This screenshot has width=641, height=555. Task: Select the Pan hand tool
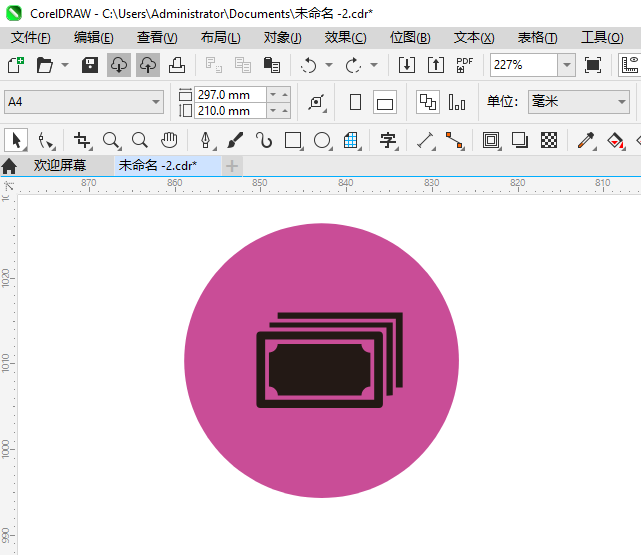pos(169,140)
